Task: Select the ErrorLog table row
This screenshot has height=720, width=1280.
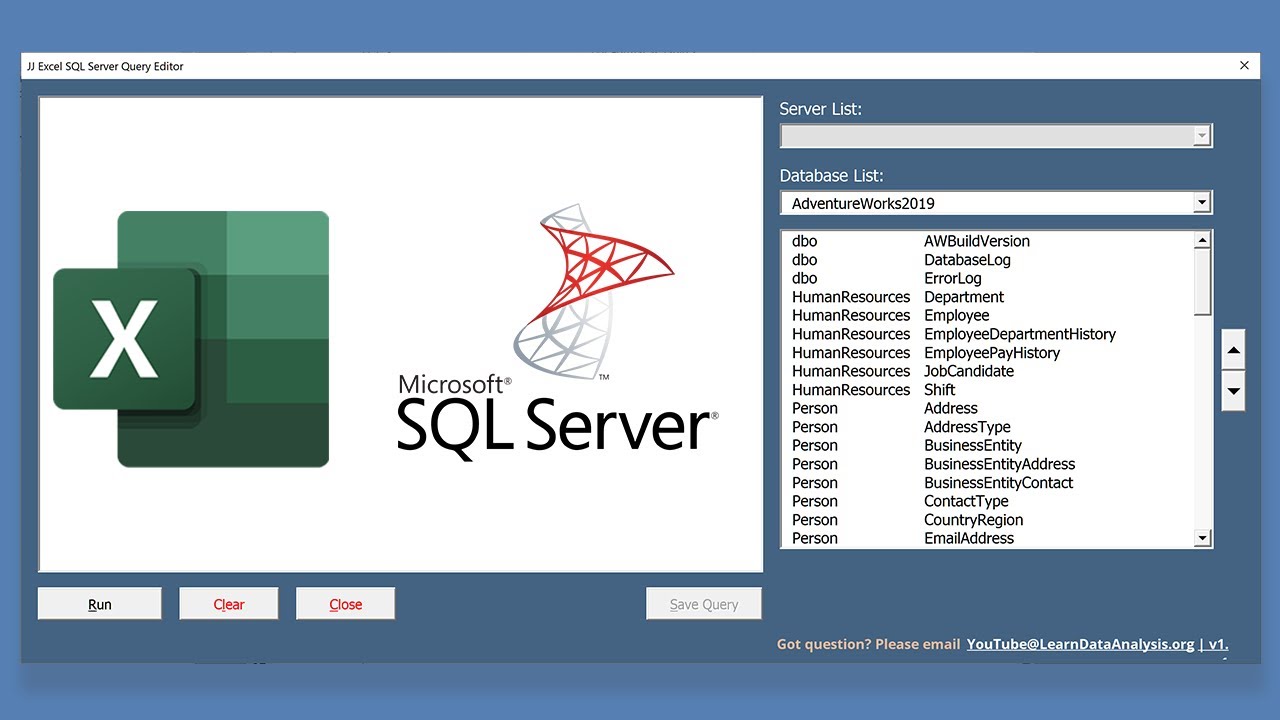Action: click(988, 278)
